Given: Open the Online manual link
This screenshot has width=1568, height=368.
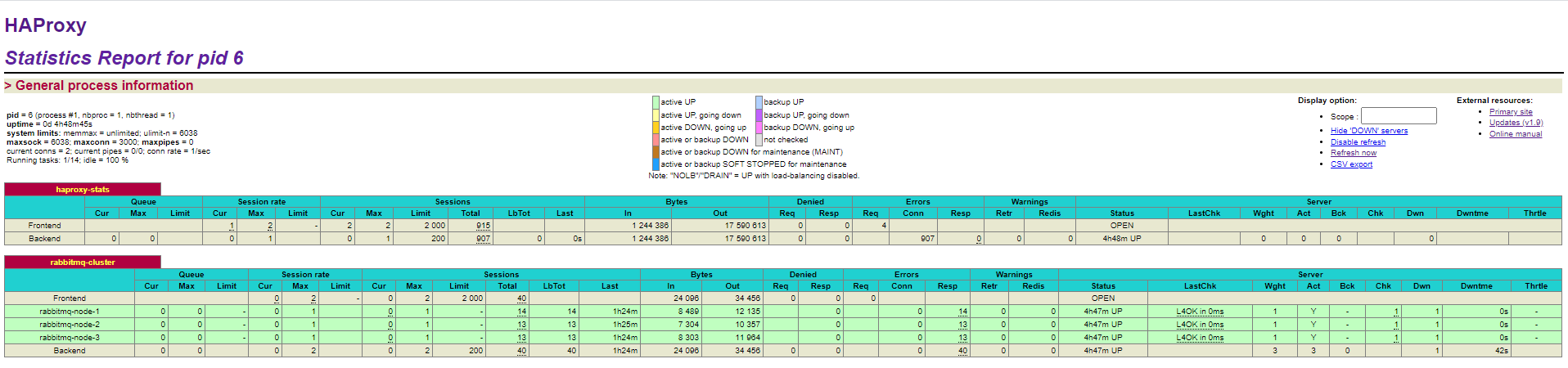Looking at the screenshot, I should click(x=1516, y=134).
